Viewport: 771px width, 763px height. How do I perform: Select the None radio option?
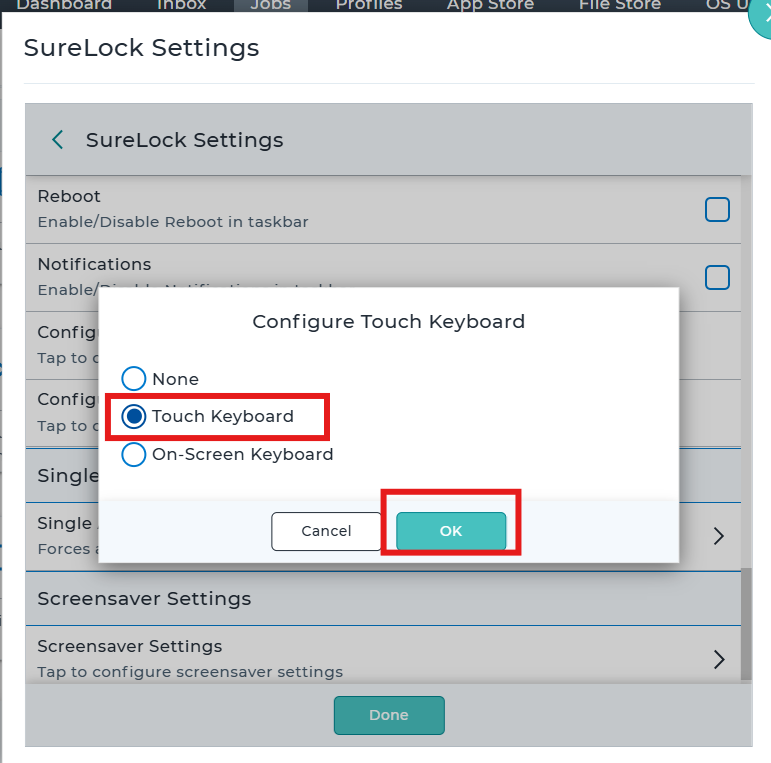tap(134, 379)
